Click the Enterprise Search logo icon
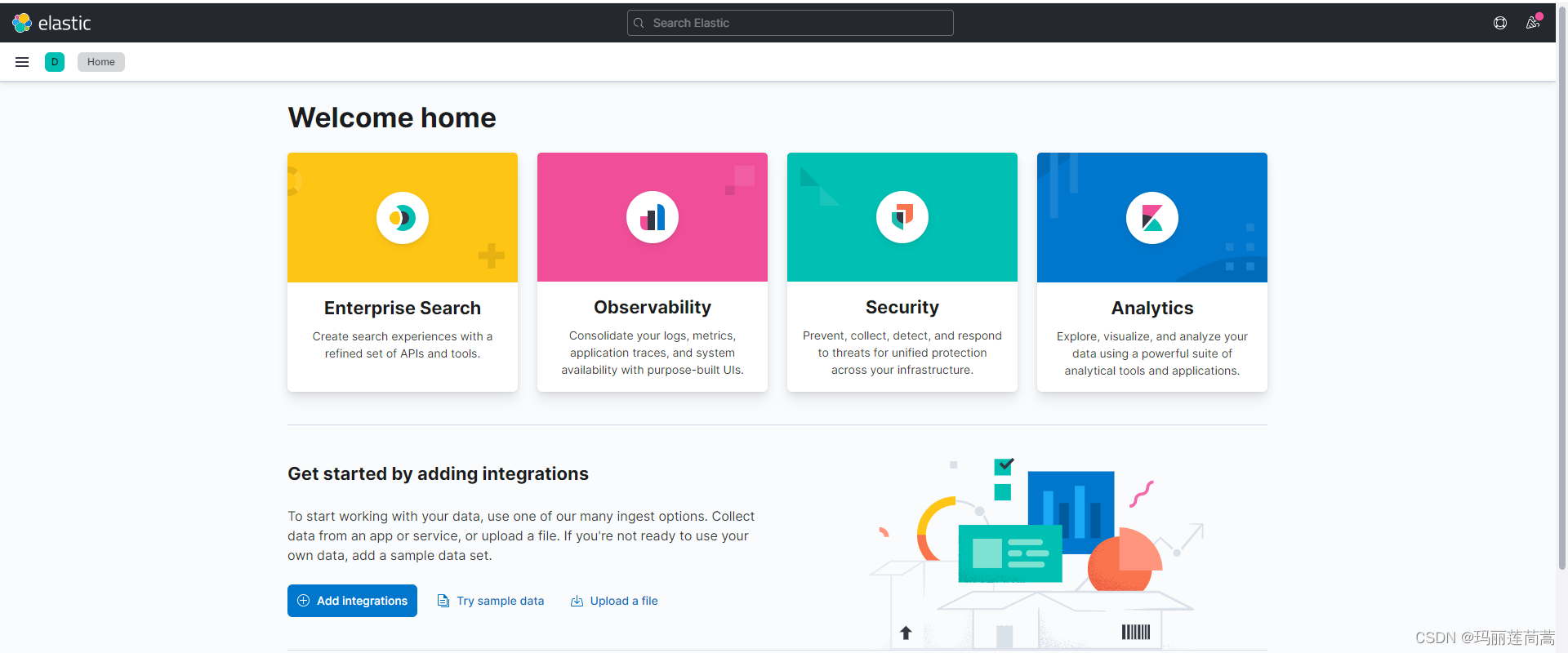Screen dimensions: 1568x653 pyautogui.click(x=403, y=218)
